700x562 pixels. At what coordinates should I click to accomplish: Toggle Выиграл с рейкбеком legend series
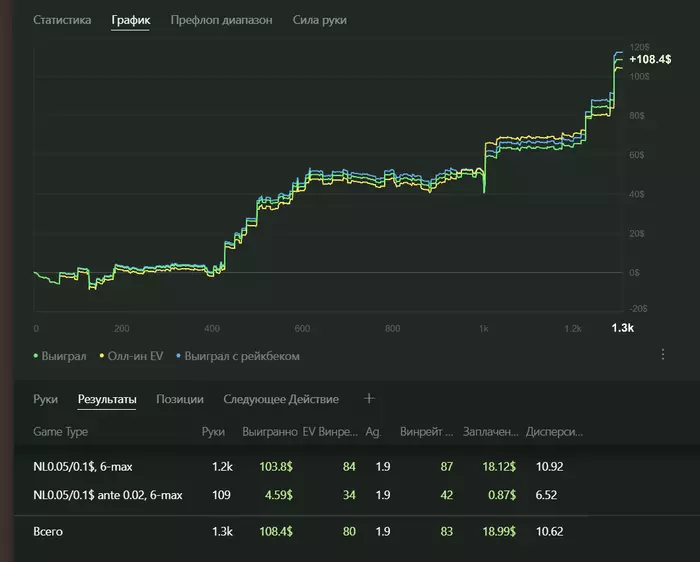[238, 356]
